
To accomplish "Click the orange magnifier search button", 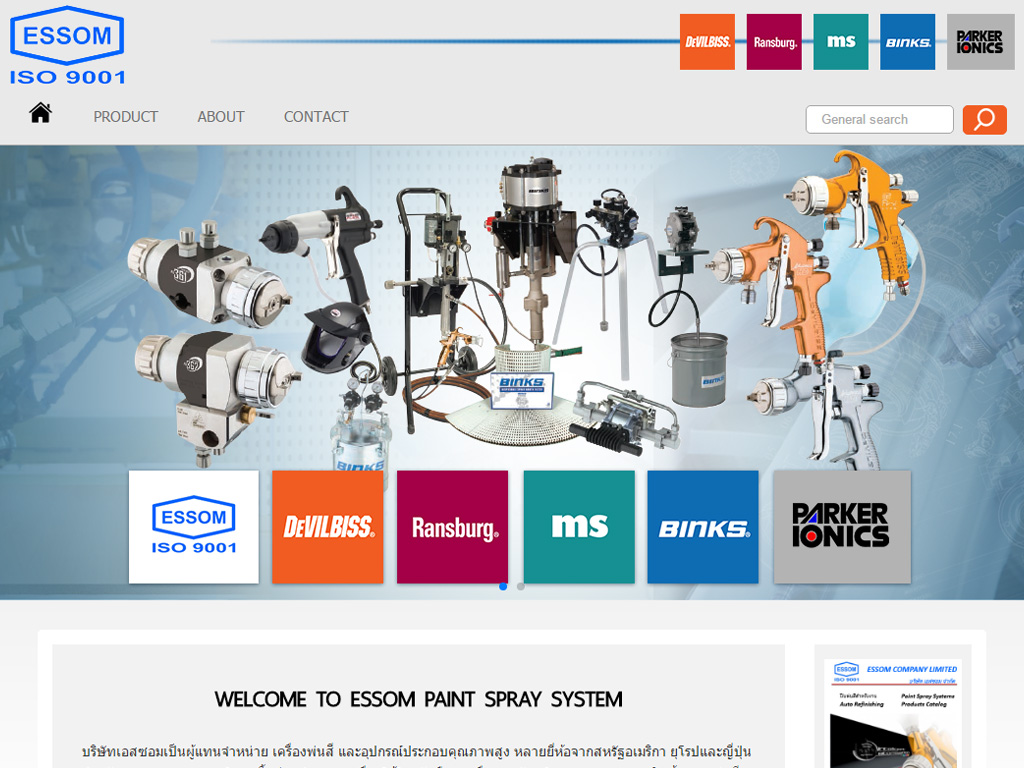I will pos(985,120).
